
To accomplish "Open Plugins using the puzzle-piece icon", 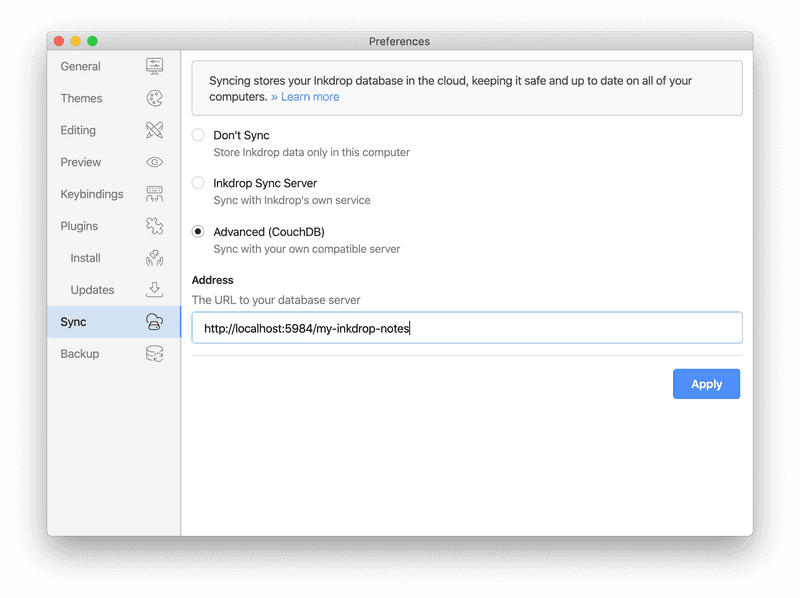I will point(154,226).
